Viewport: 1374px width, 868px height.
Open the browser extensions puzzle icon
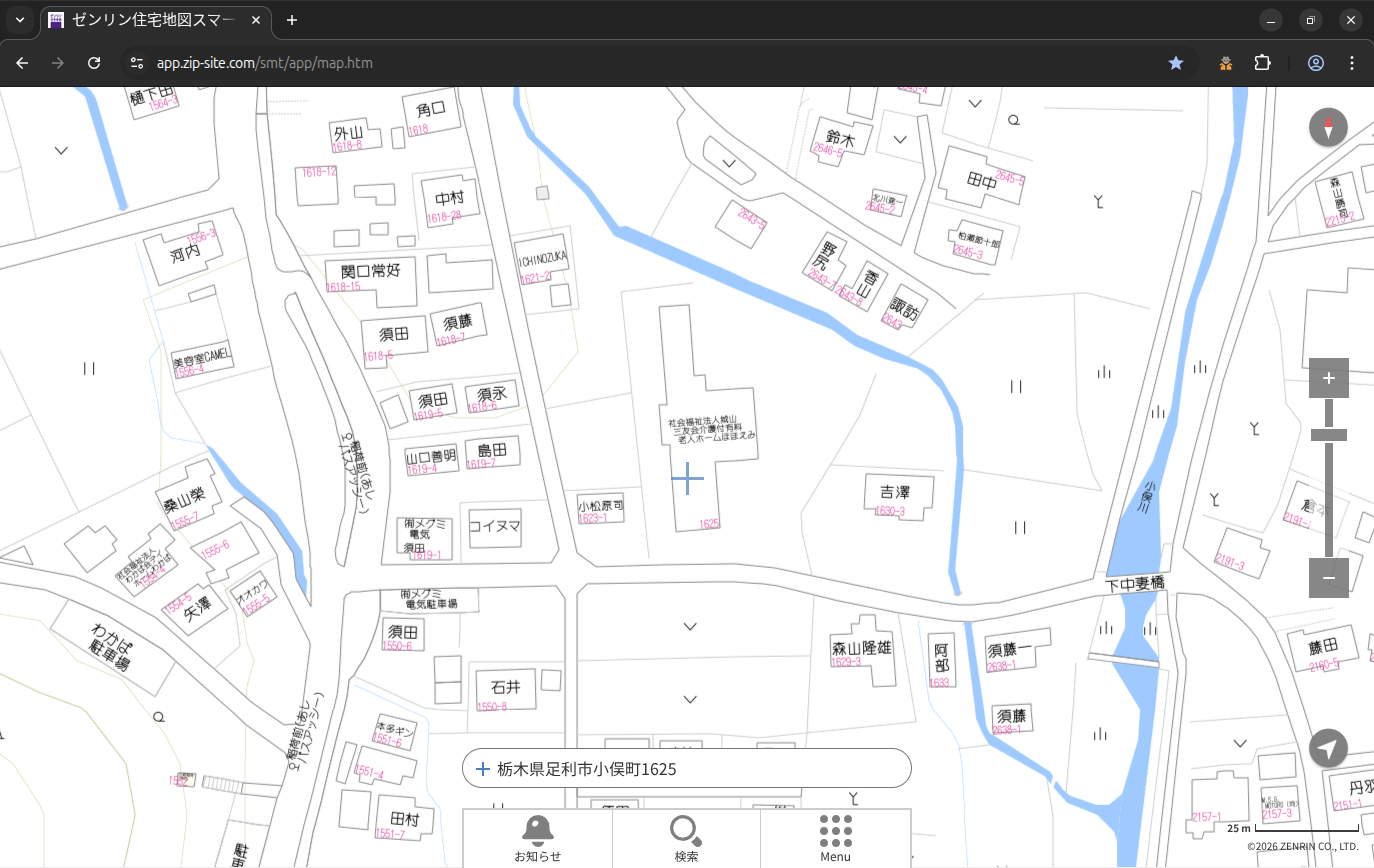[1262, 63]
